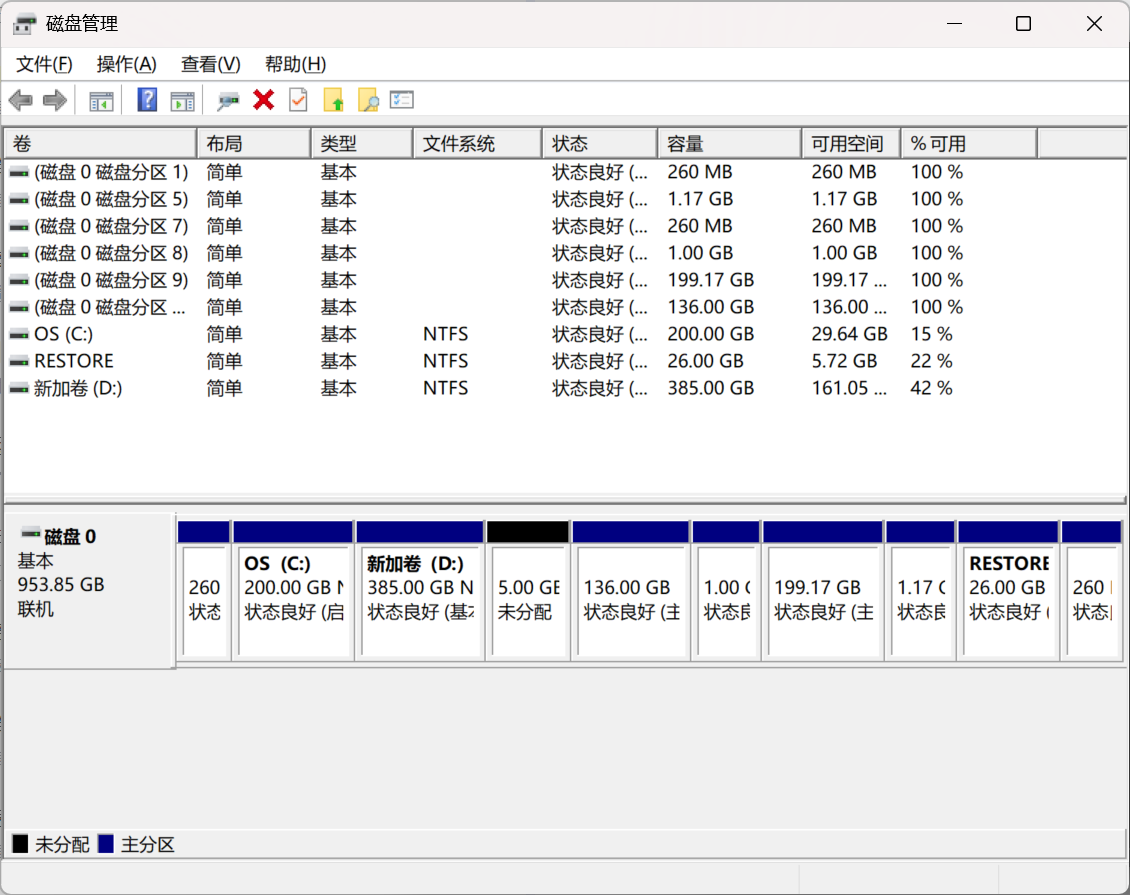This screenshot has width=1130, height=895.
Task: Open the 查看(V) menu
Action: (210, 64)
